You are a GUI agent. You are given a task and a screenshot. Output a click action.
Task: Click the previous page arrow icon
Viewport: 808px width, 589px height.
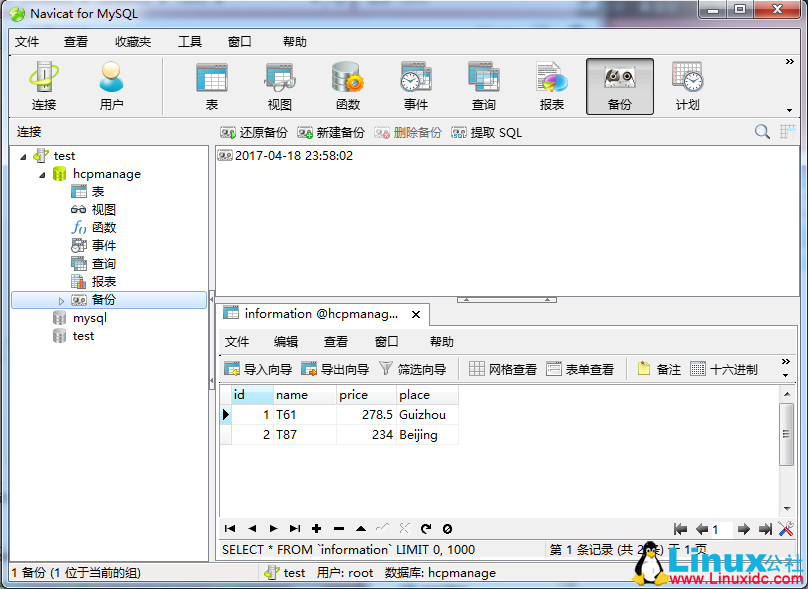[702, 529]
